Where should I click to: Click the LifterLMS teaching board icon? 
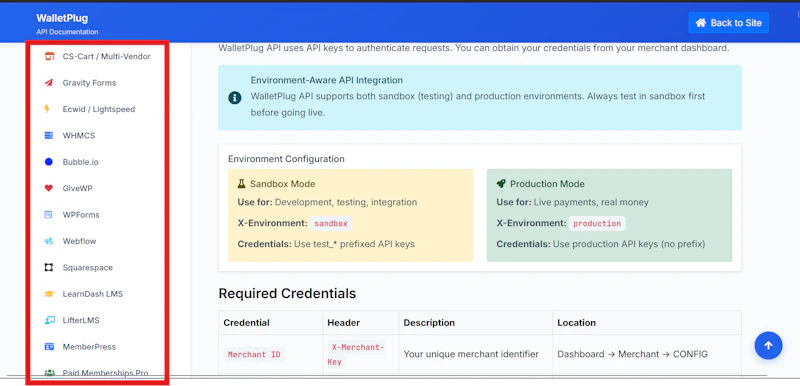point(49,320)
